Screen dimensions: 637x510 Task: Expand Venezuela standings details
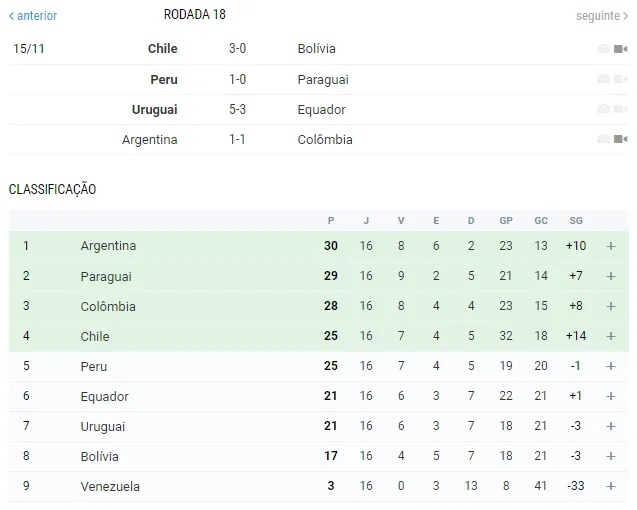click(611, 486)
